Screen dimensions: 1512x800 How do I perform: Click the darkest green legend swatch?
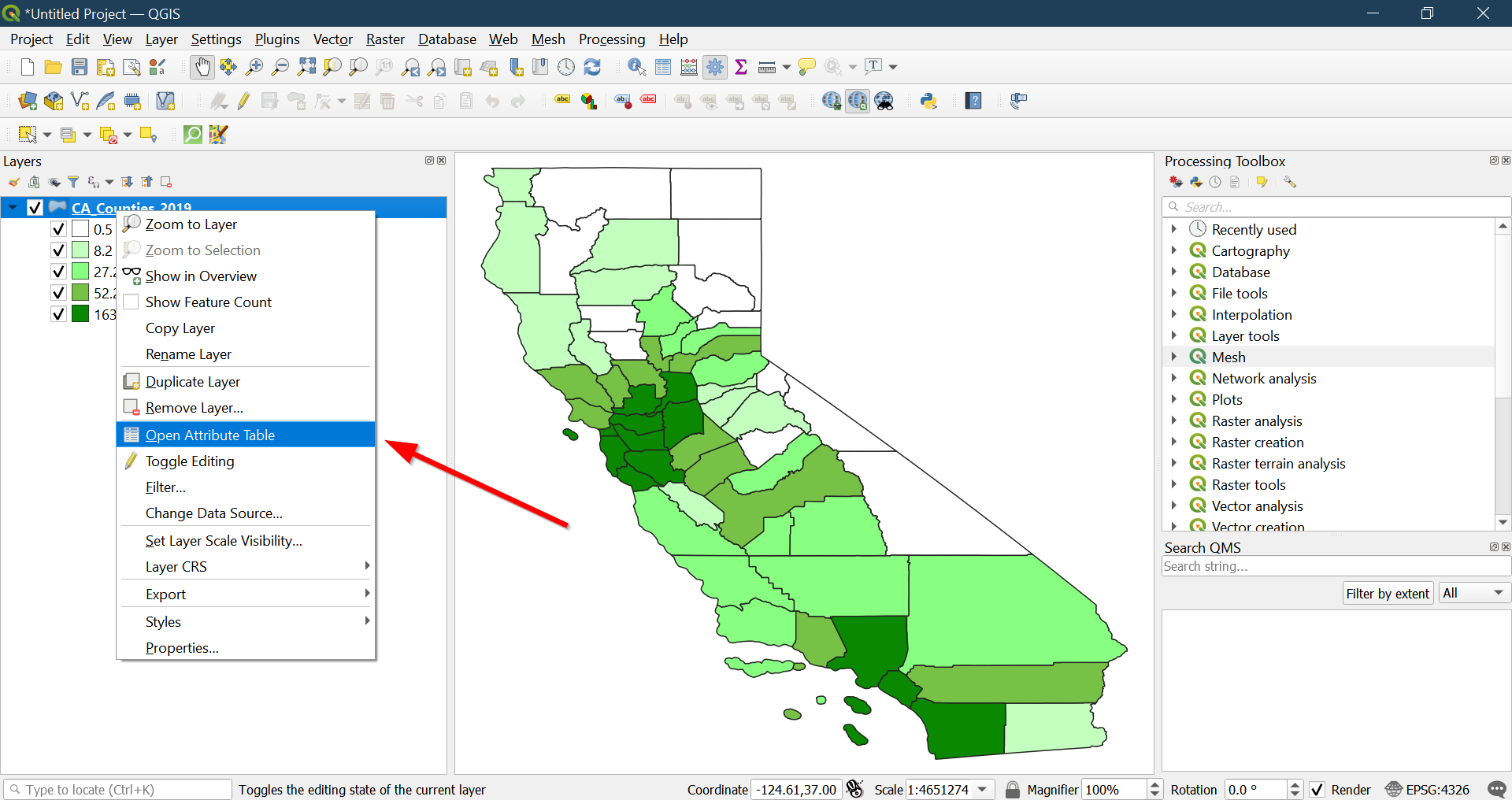pyautogui.click(x=80, y=314)
